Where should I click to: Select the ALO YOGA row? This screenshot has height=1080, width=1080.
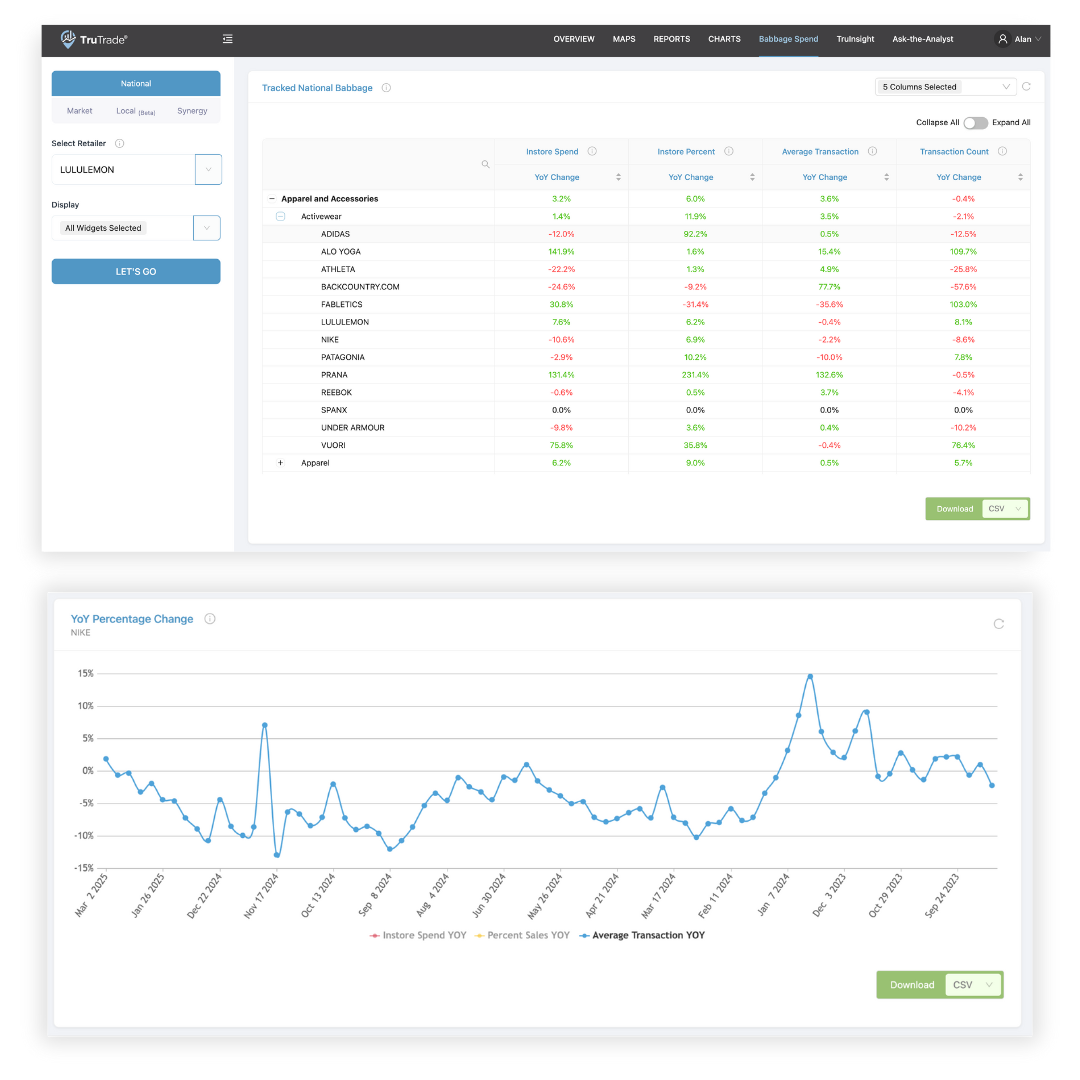646,251
